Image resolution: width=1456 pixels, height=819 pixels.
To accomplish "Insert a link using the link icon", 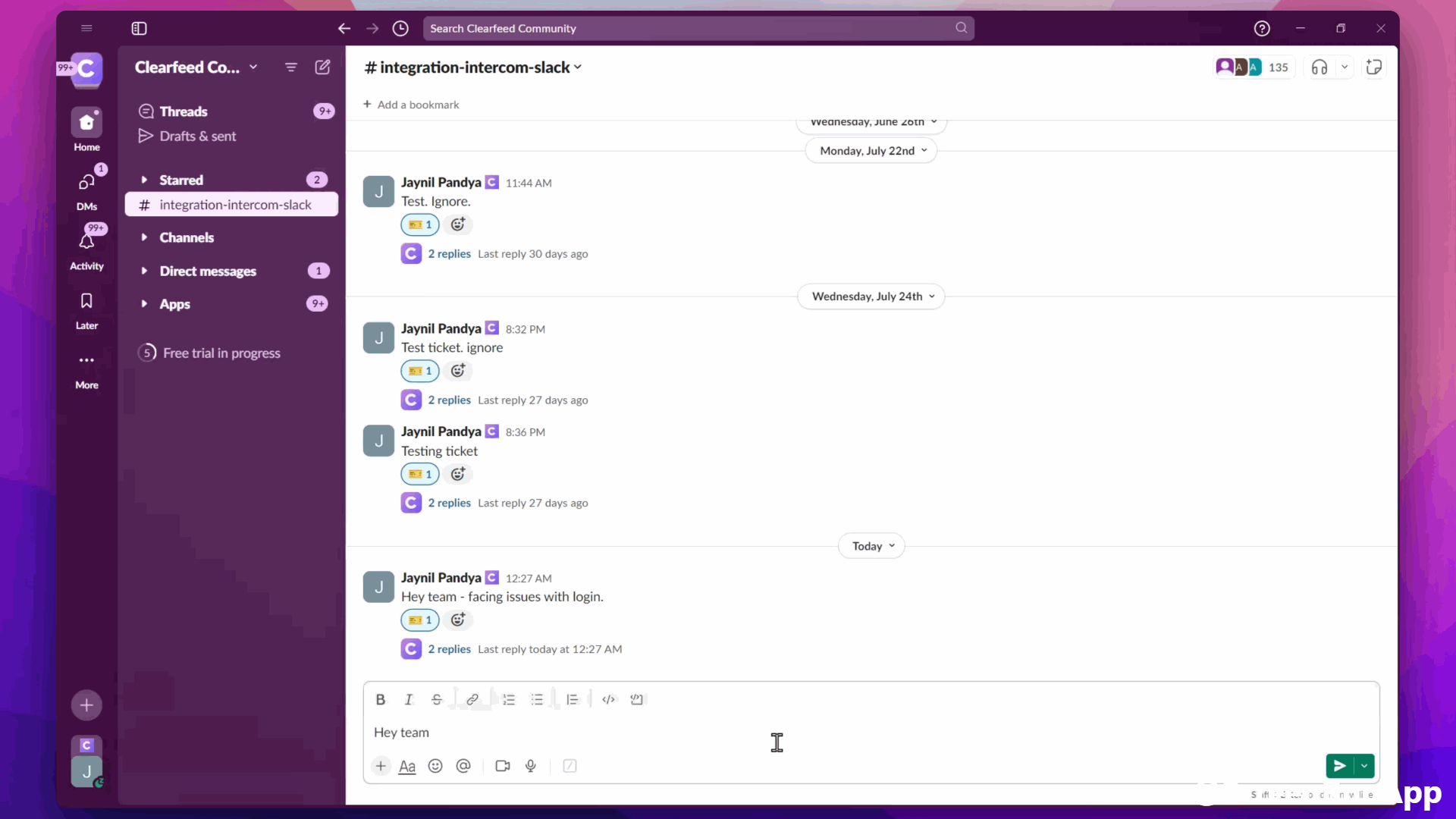I will (x=472, y=699).
